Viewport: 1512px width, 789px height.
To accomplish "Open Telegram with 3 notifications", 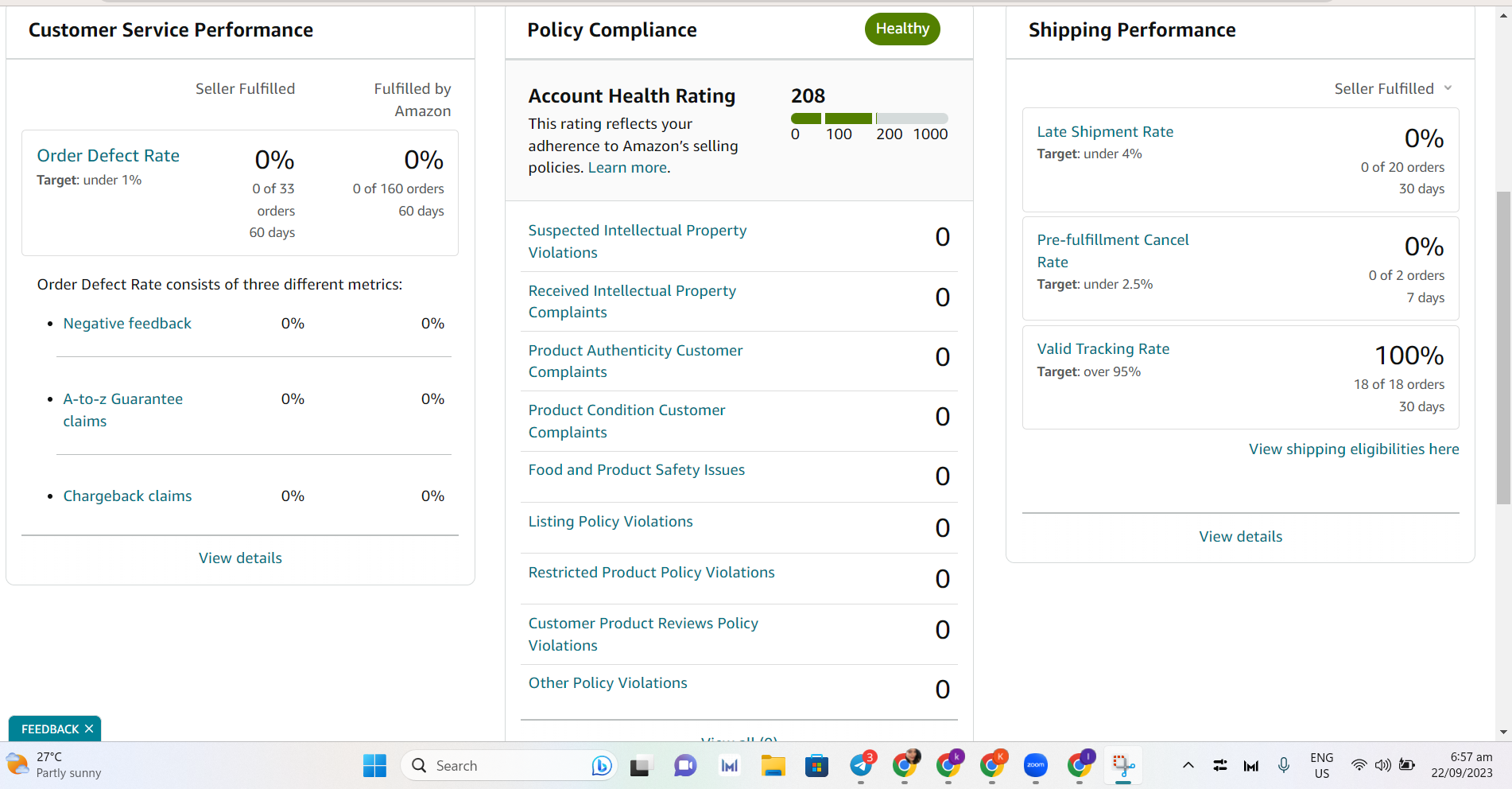I will click(x=862, y=764).
